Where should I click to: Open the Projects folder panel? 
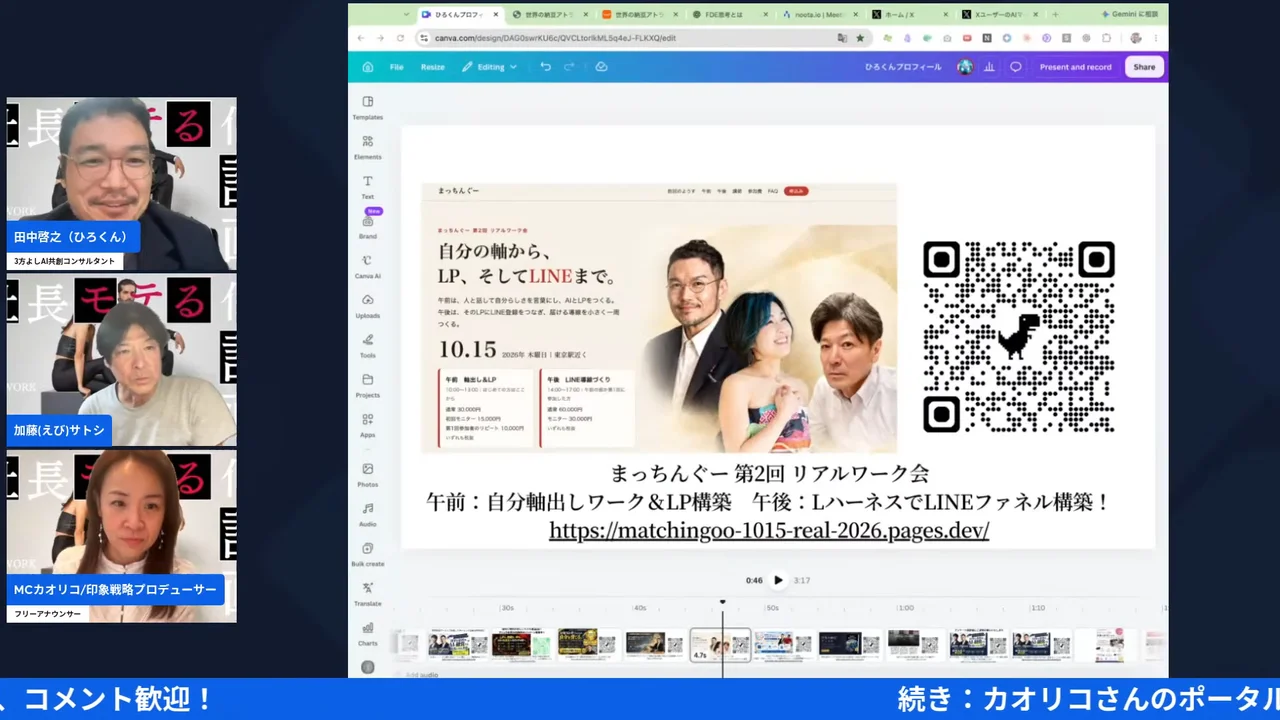click(x=368, y=386)
